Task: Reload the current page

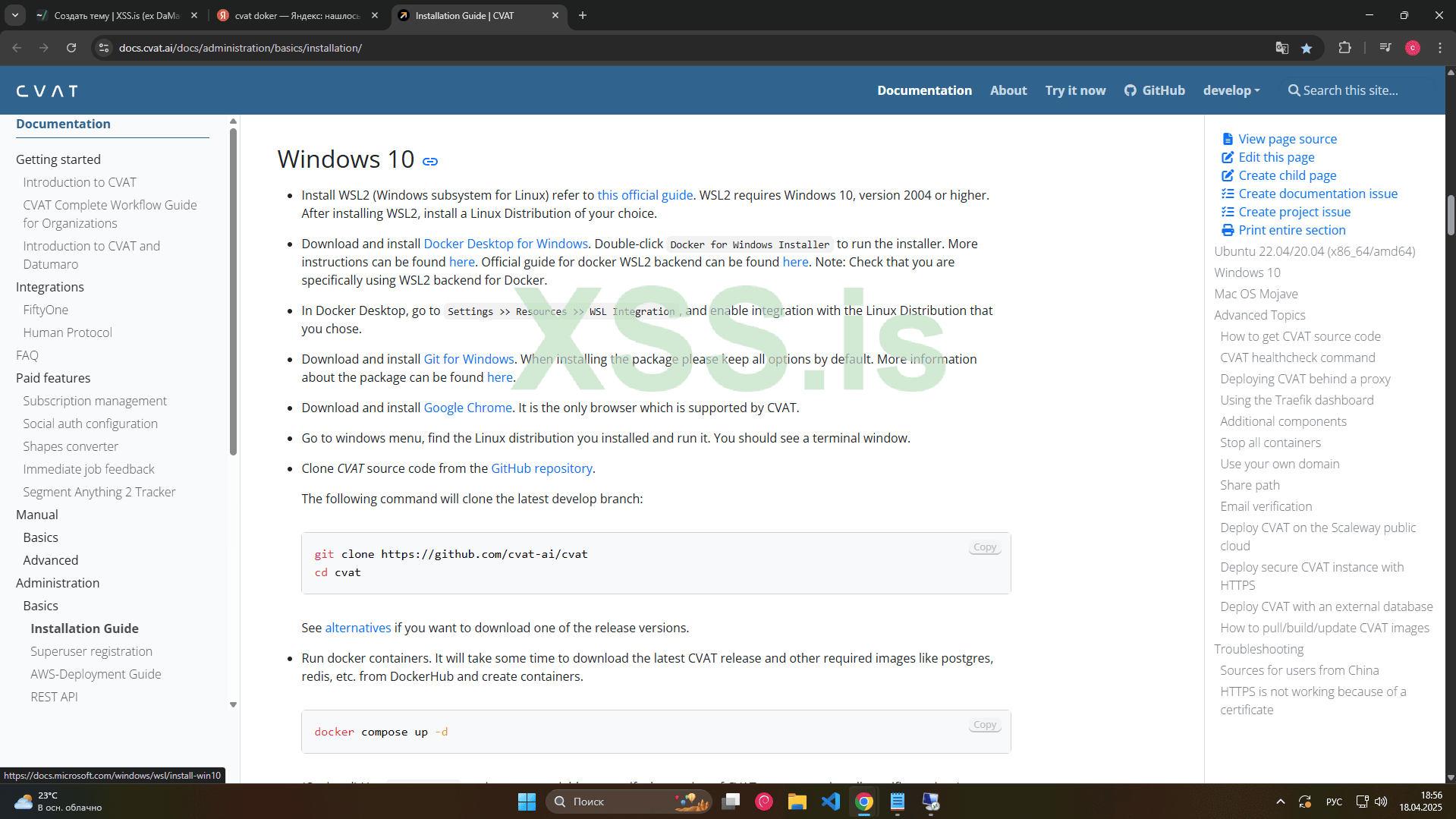Action: coord(71,48)
